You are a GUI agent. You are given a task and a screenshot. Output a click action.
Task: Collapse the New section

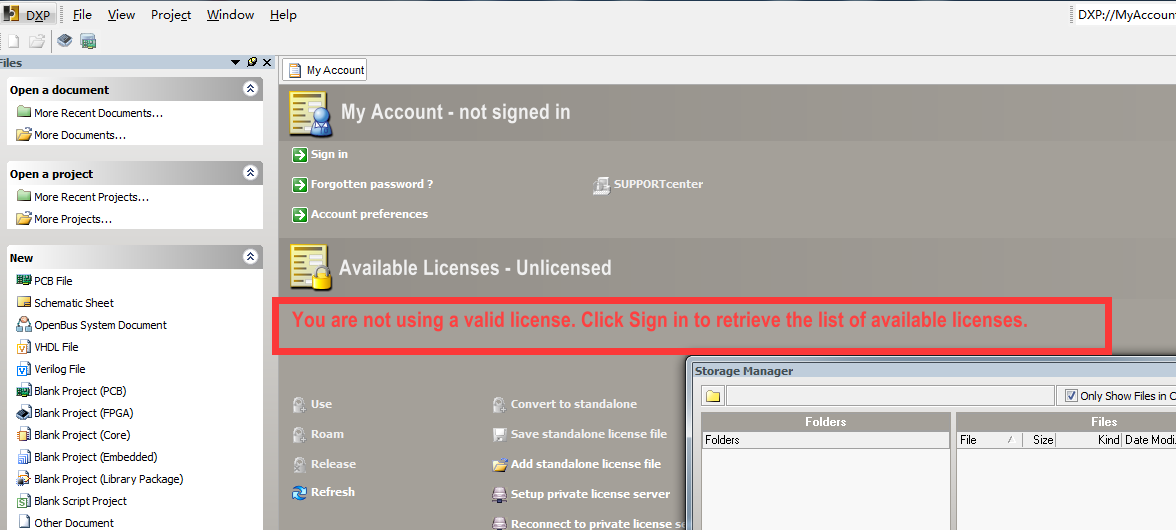250,257
